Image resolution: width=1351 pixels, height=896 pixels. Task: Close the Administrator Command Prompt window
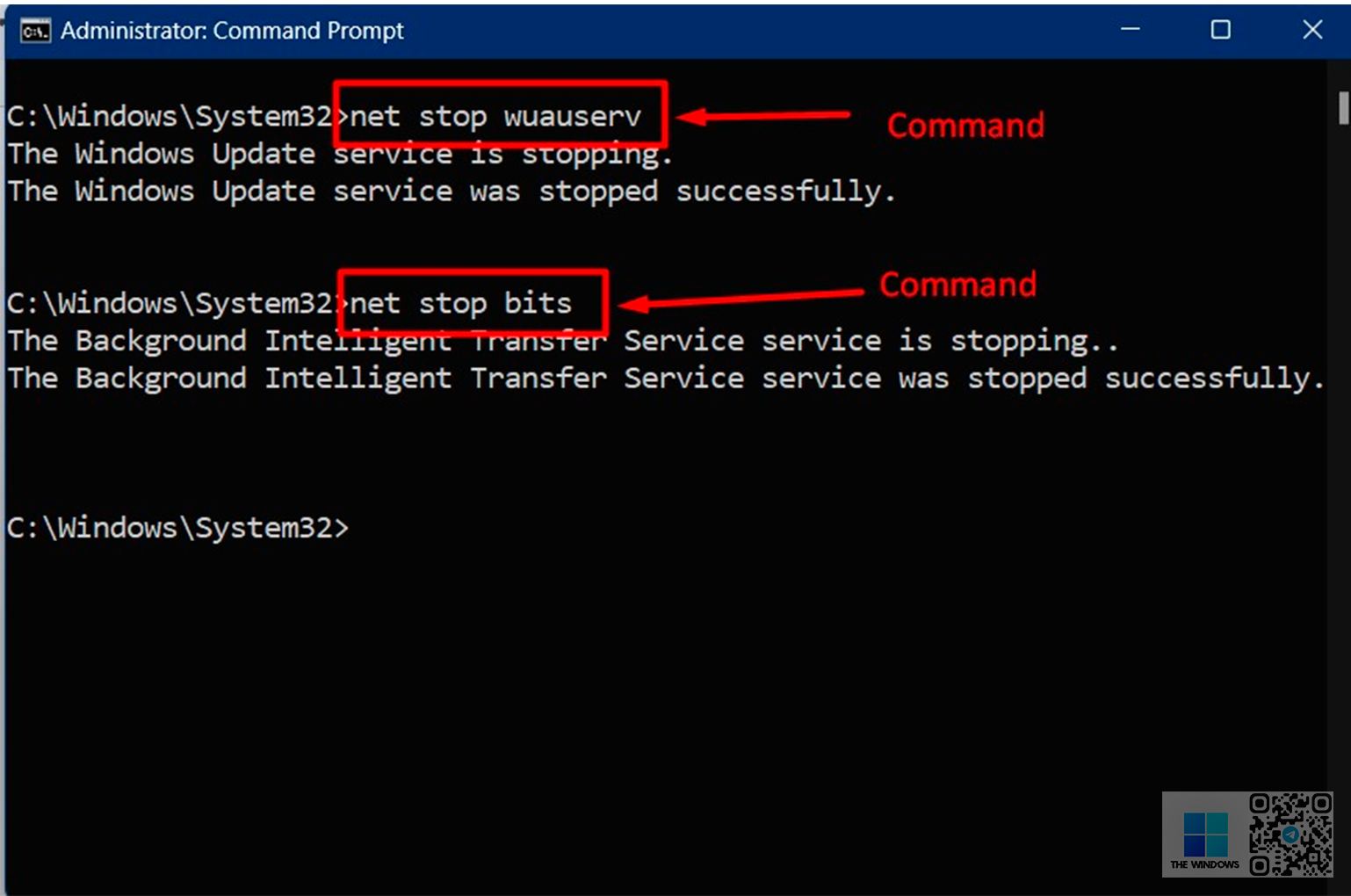point(1312,30)
